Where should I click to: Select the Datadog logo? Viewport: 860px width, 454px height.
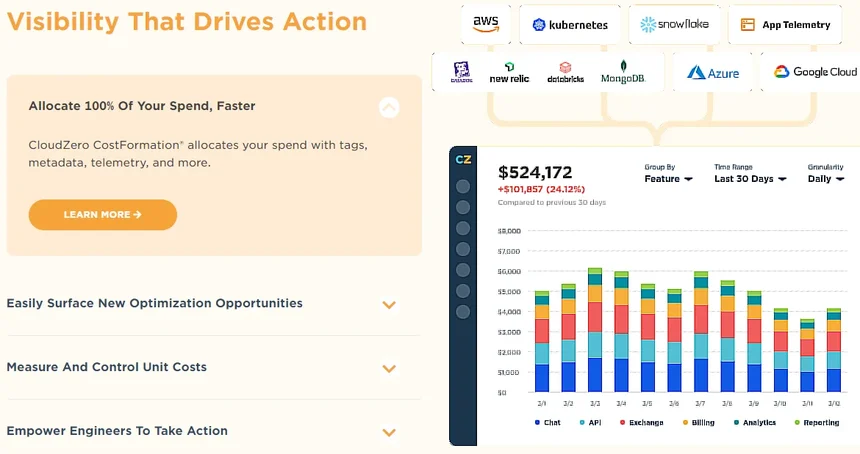[461, 72]
